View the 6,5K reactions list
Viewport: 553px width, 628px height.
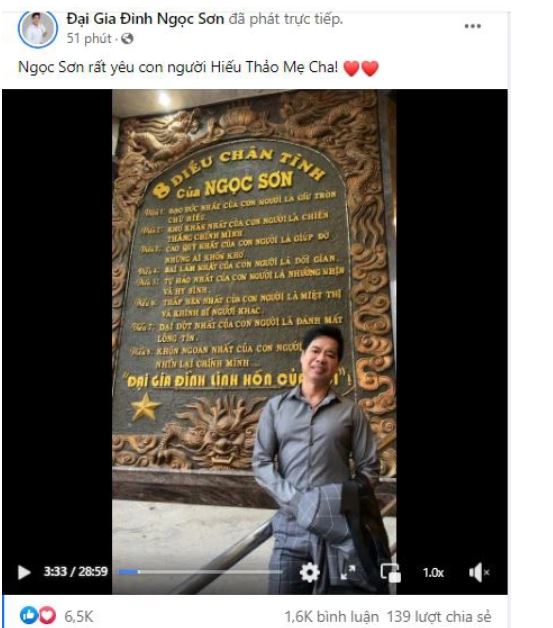79,616
